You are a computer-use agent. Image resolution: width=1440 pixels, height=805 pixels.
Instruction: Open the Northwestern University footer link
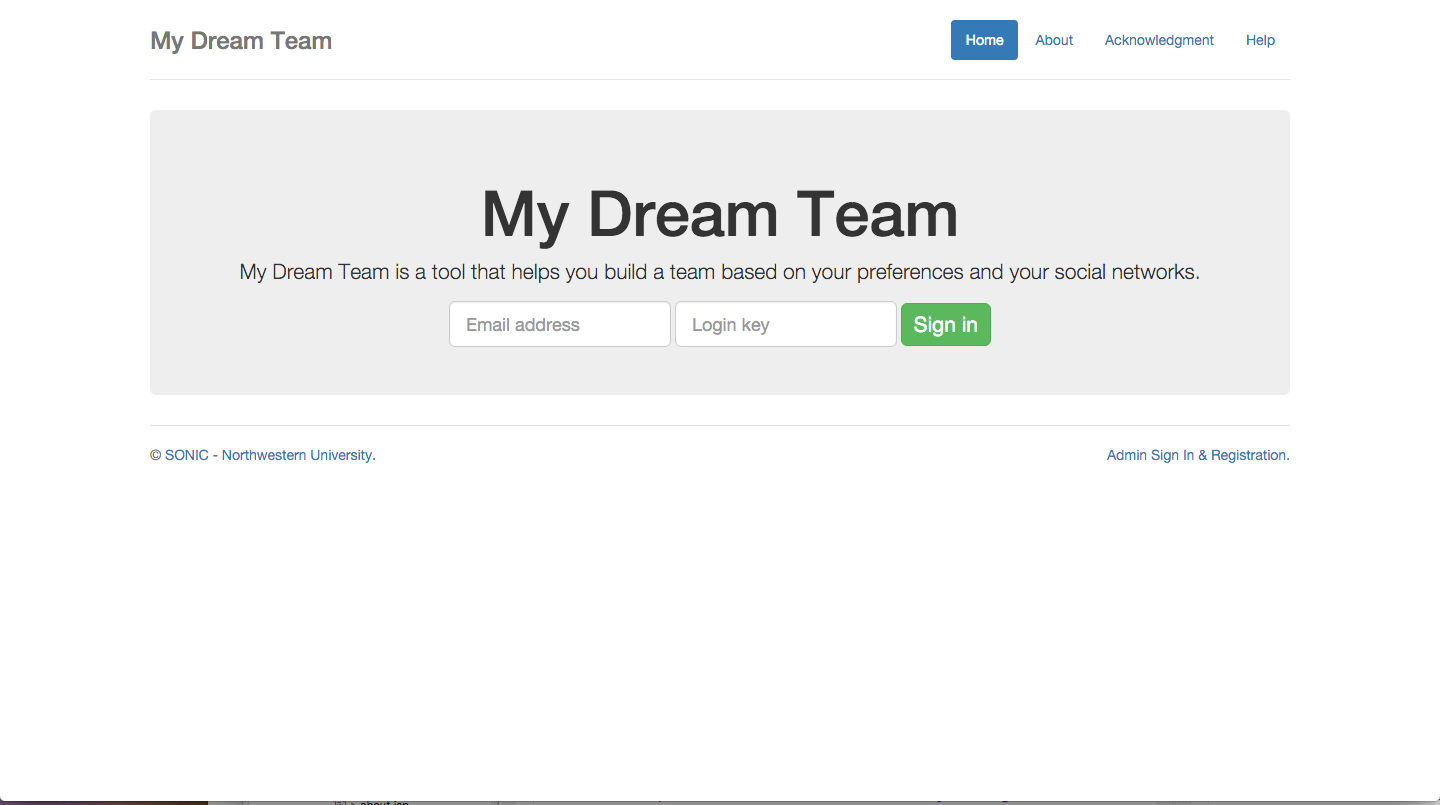298,455
